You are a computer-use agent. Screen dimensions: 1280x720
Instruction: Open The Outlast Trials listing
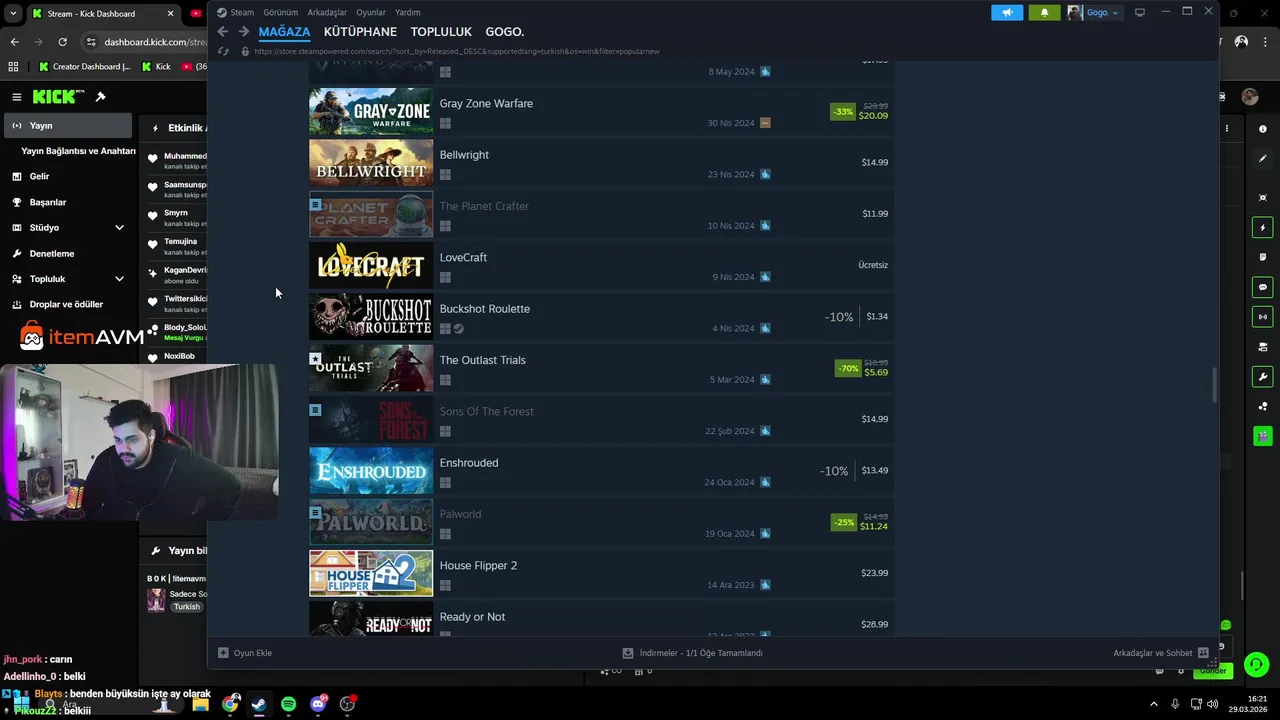point(601,368)
